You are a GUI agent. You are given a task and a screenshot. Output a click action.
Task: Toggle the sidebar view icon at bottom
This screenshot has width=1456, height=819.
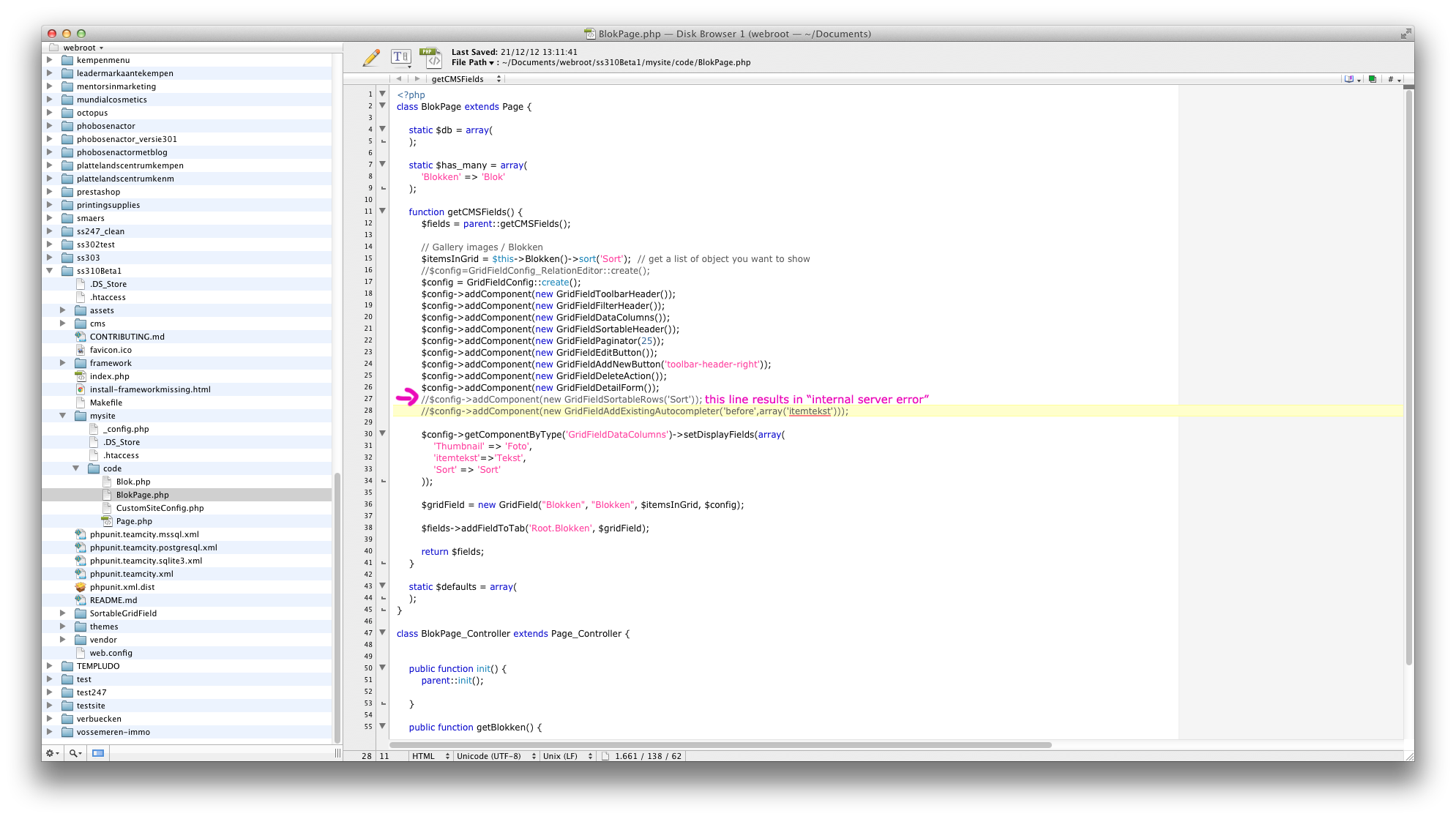(x=98, y=753)
